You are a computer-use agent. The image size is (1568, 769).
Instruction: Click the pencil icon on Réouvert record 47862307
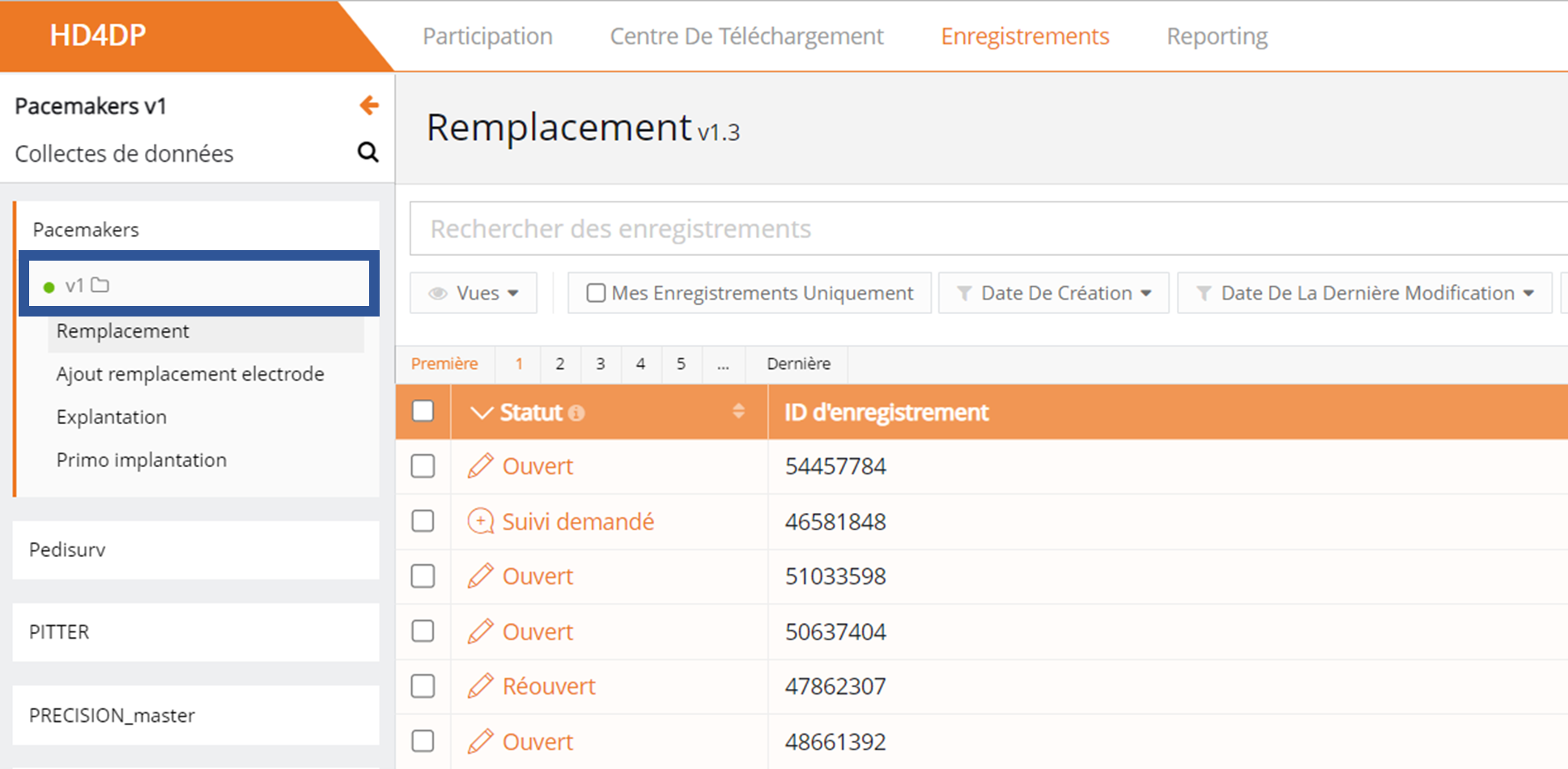point(480,686)
